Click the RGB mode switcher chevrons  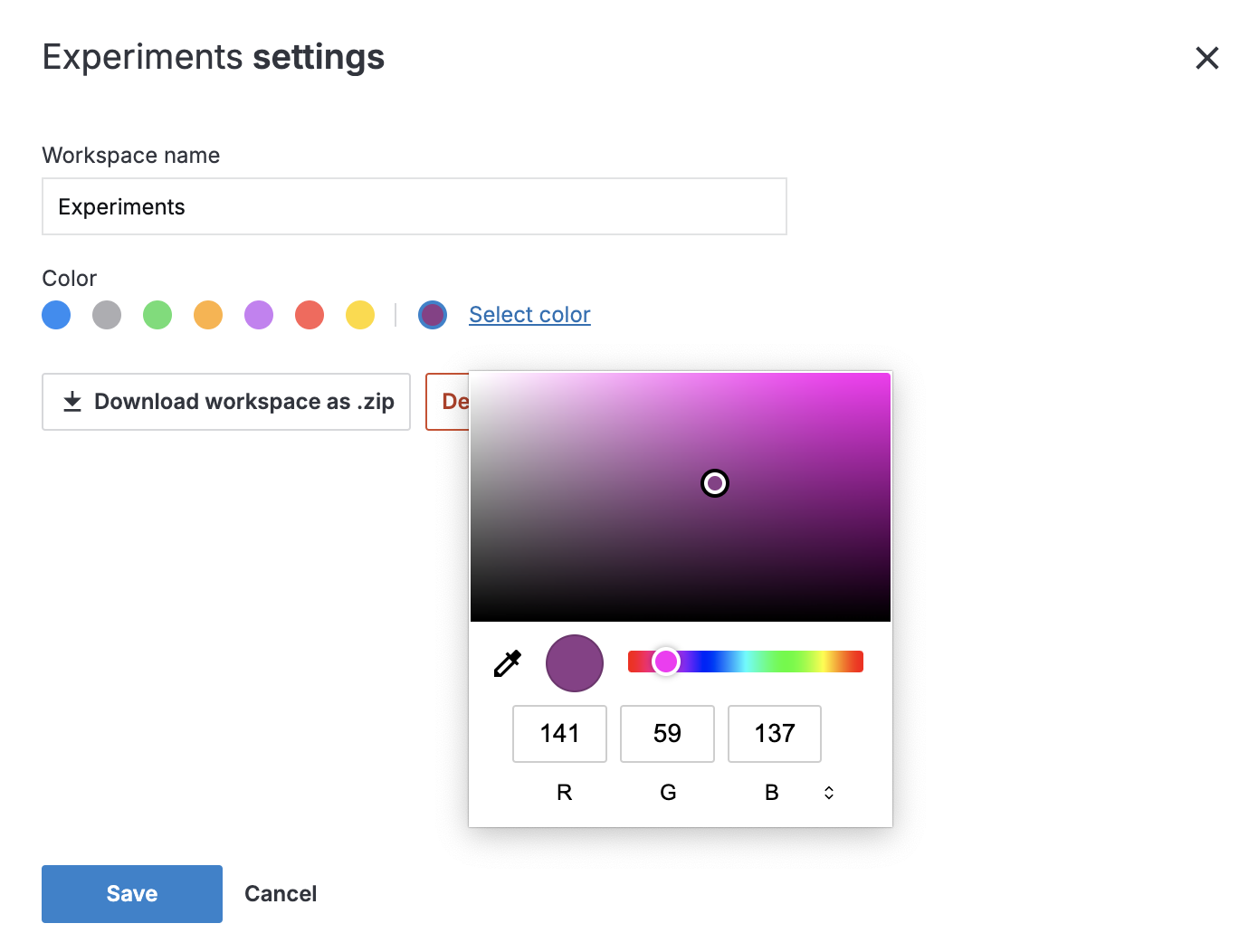[x=828, y=792]
